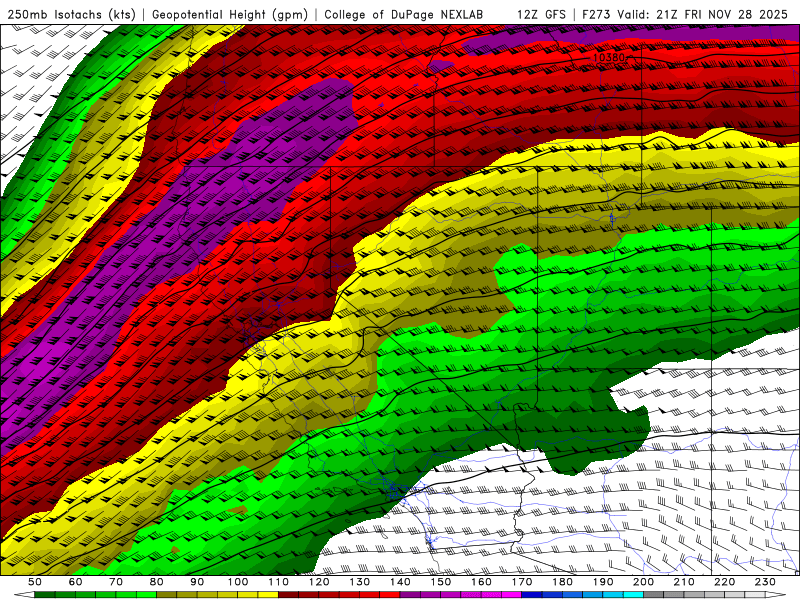Click the '12Z GFS' model run label
800x600 pixels.
[541, 15]
